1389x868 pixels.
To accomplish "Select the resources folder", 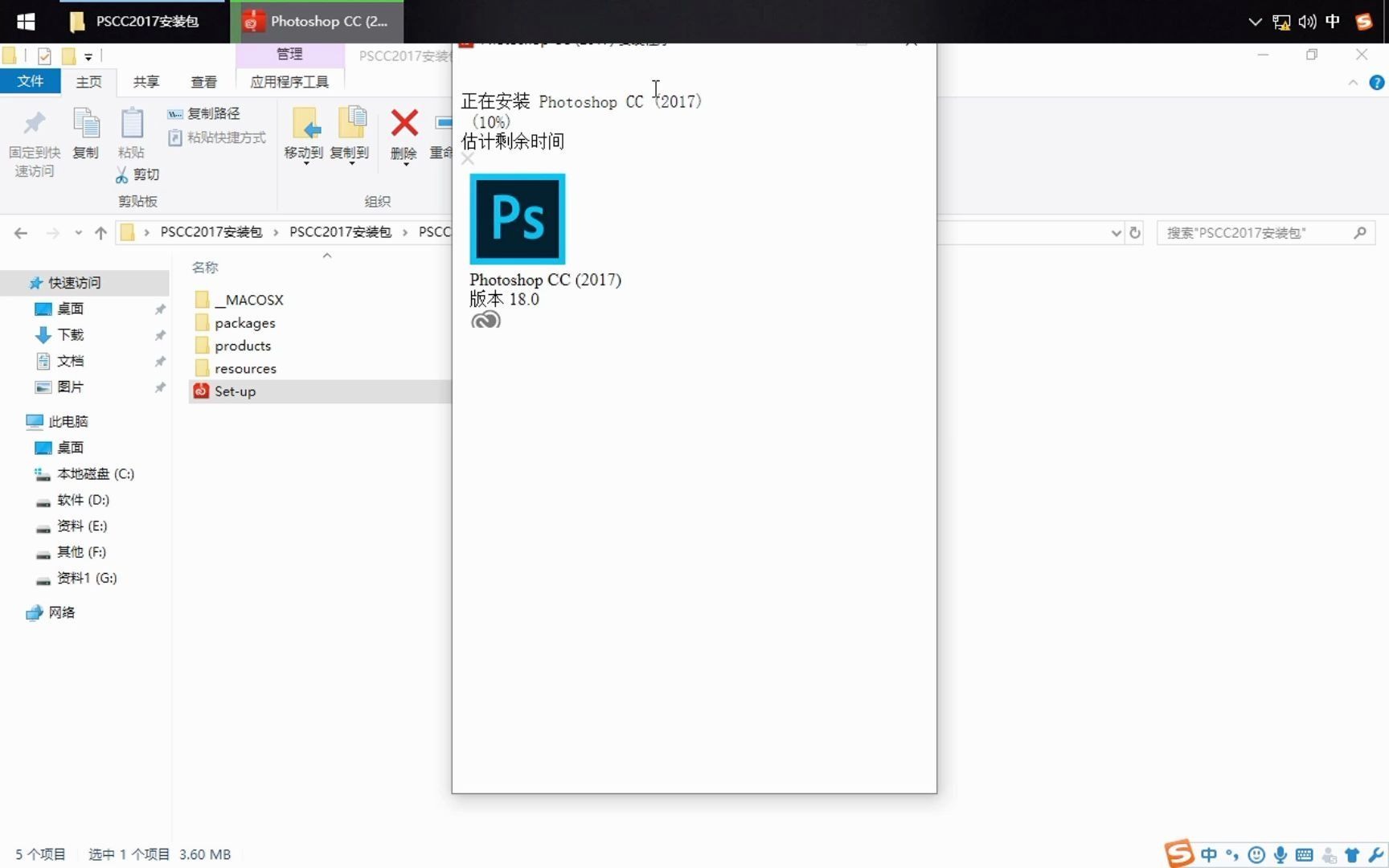I will click(236, 369).
